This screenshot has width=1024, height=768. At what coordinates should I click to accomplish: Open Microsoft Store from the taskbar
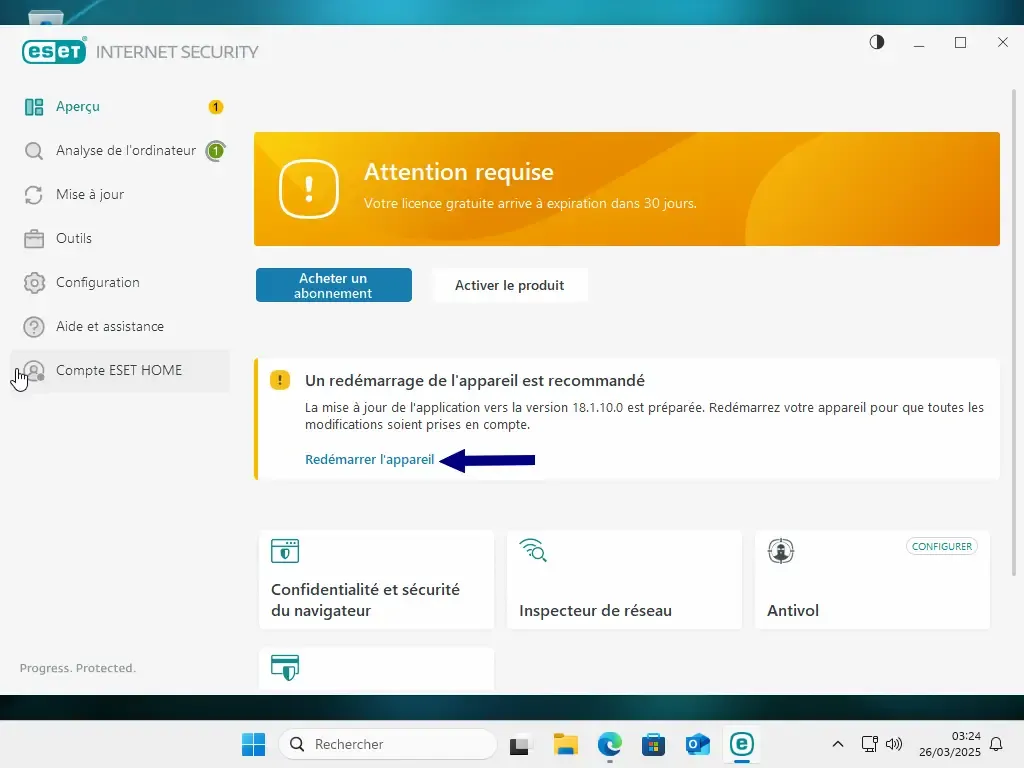pos(653,744)
